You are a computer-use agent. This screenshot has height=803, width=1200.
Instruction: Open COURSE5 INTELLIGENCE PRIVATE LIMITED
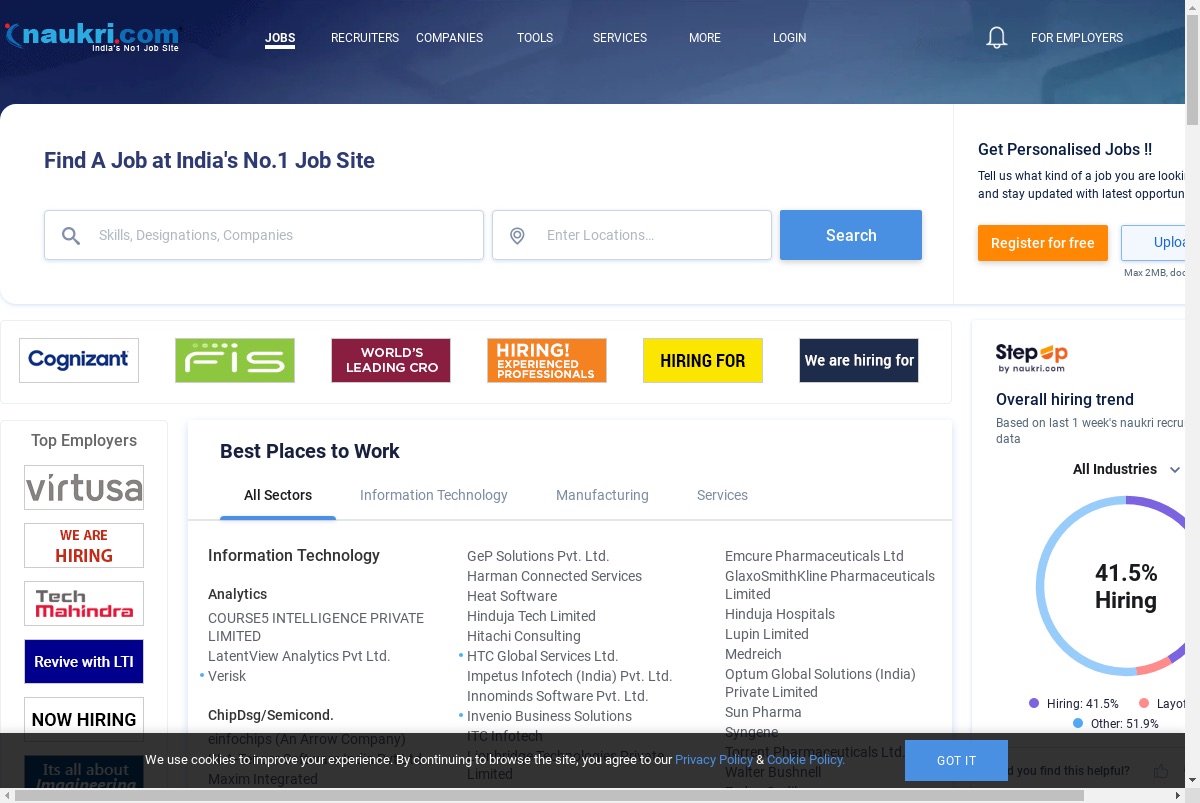click(316, 627)
